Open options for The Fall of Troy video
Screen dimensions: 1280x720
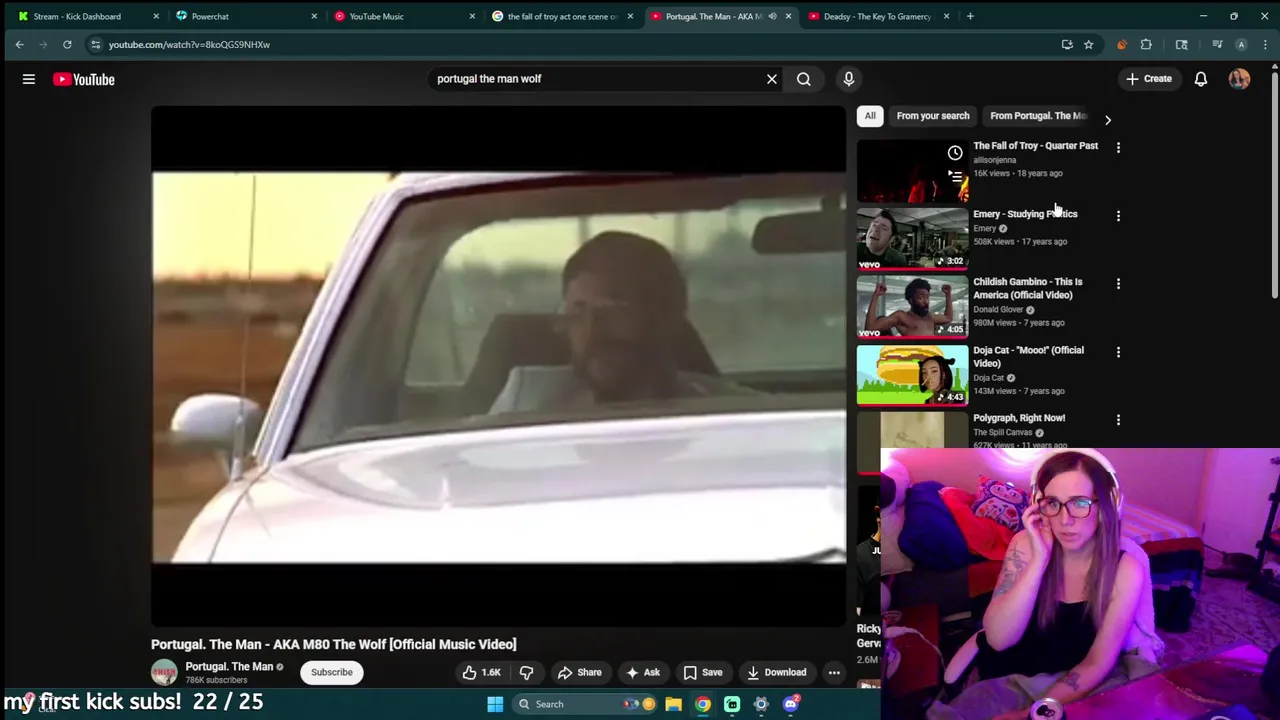(1118, 148)
